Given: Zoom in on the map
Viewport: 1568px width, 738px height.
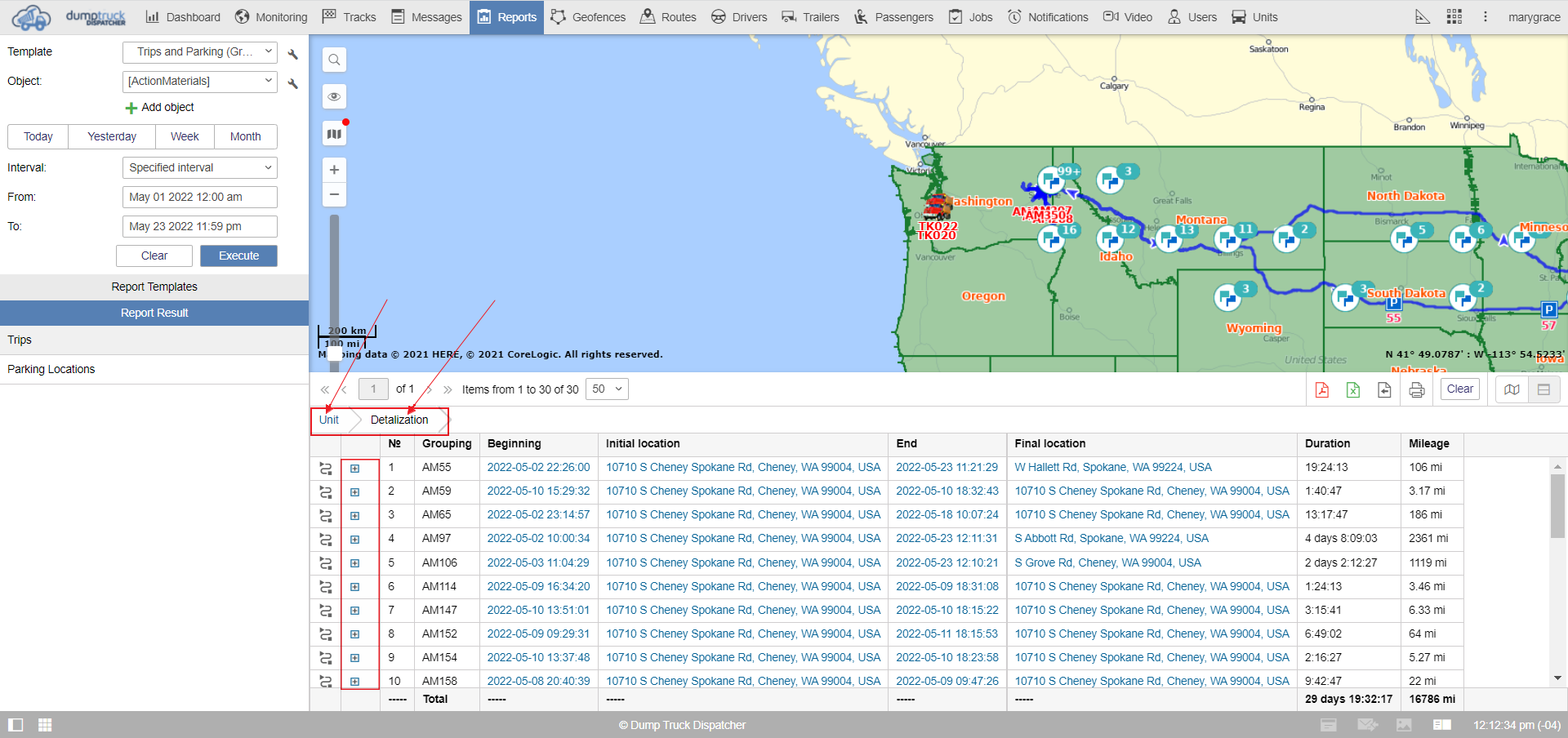Looking at the screenshot, I should [334, 170].
